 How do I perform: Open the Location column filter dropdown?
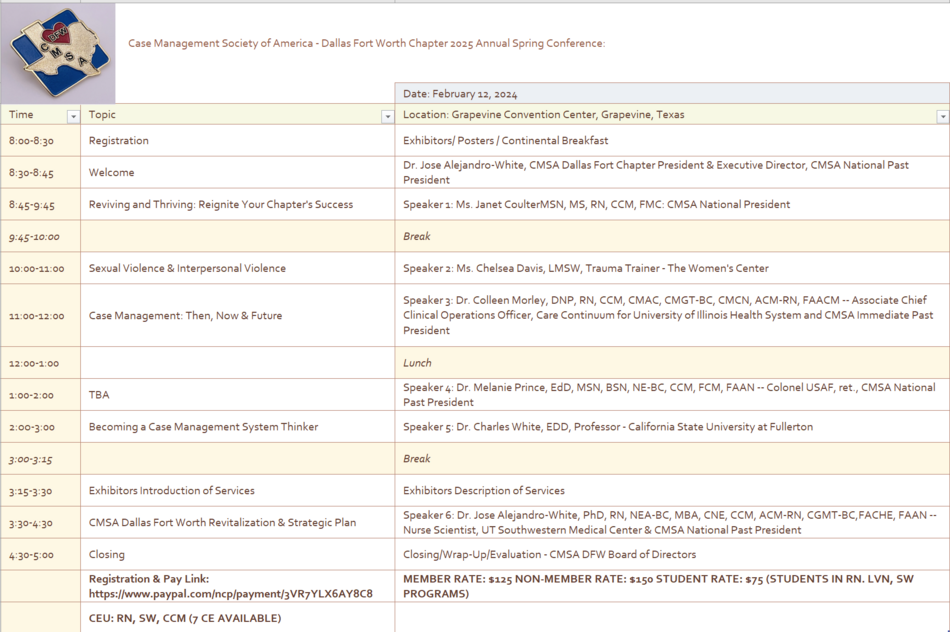click(x=943, y=116)
